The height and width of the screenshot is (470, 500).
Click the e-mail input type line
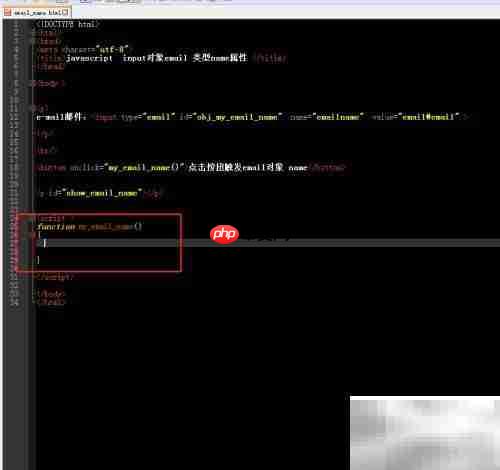click(253, 117)
